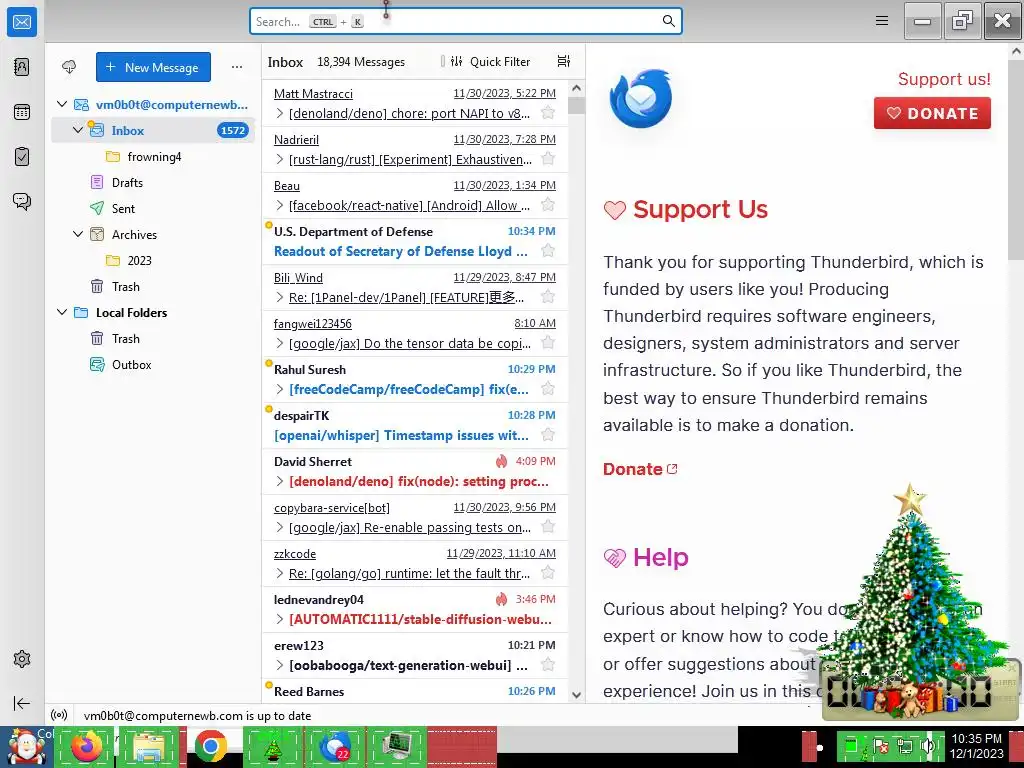Star the Matt Mastracci message
Viewport: 1024px width, 768px height.
[549, 113]
